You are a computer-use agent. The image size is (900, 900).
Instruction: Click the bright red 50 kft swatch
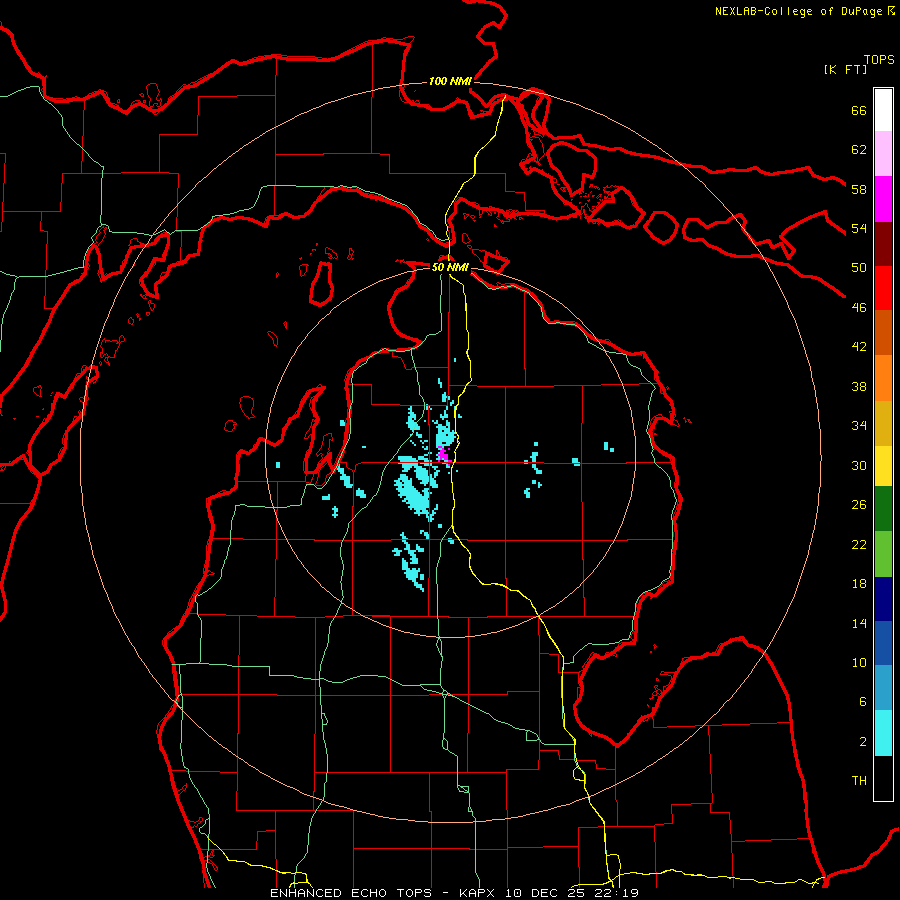click(883, 288)
